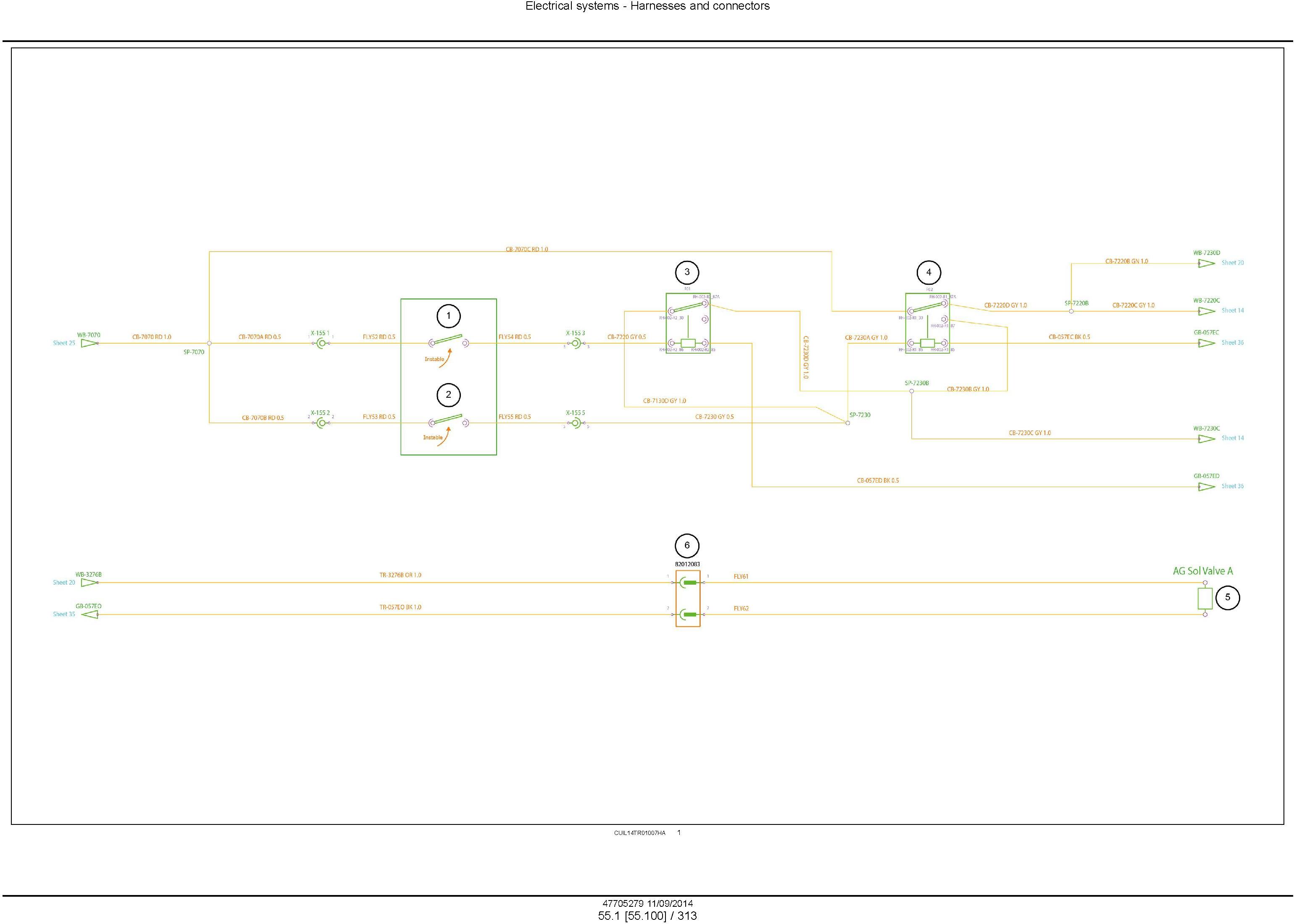Open Sheet 35 reference beside GB-057EO
The width and height of the screenshot is (1294, 924).
64,614
